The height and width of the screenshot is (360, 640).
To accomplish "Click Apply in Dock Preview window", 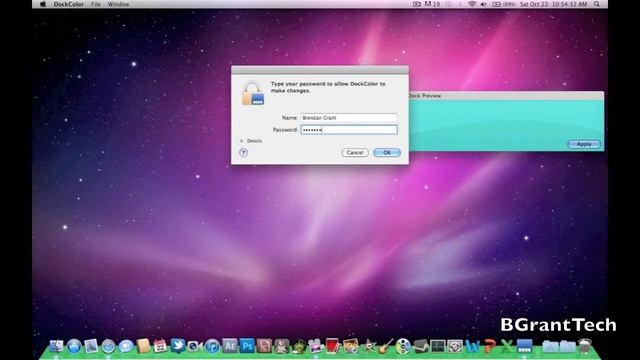I will 584,144.
